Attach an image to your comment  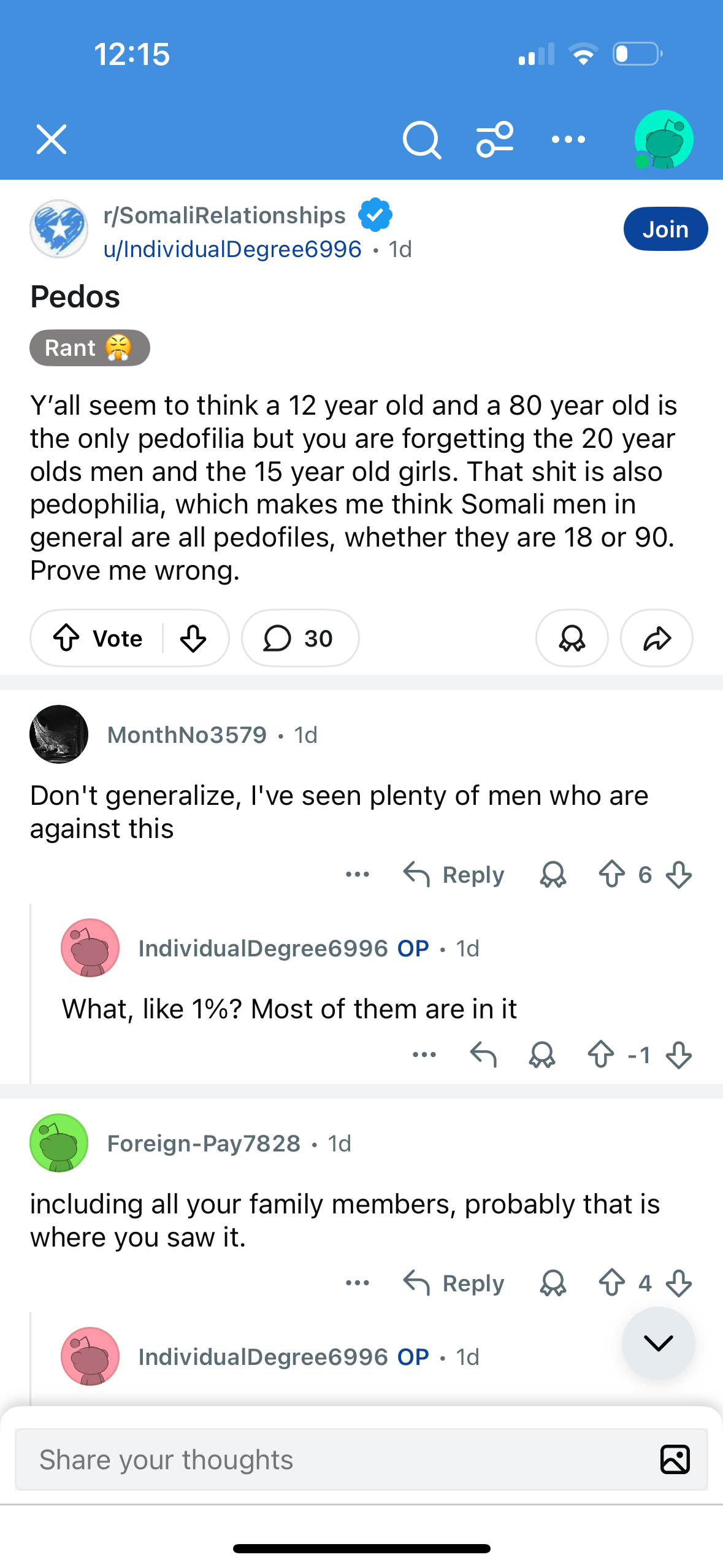675,1459
